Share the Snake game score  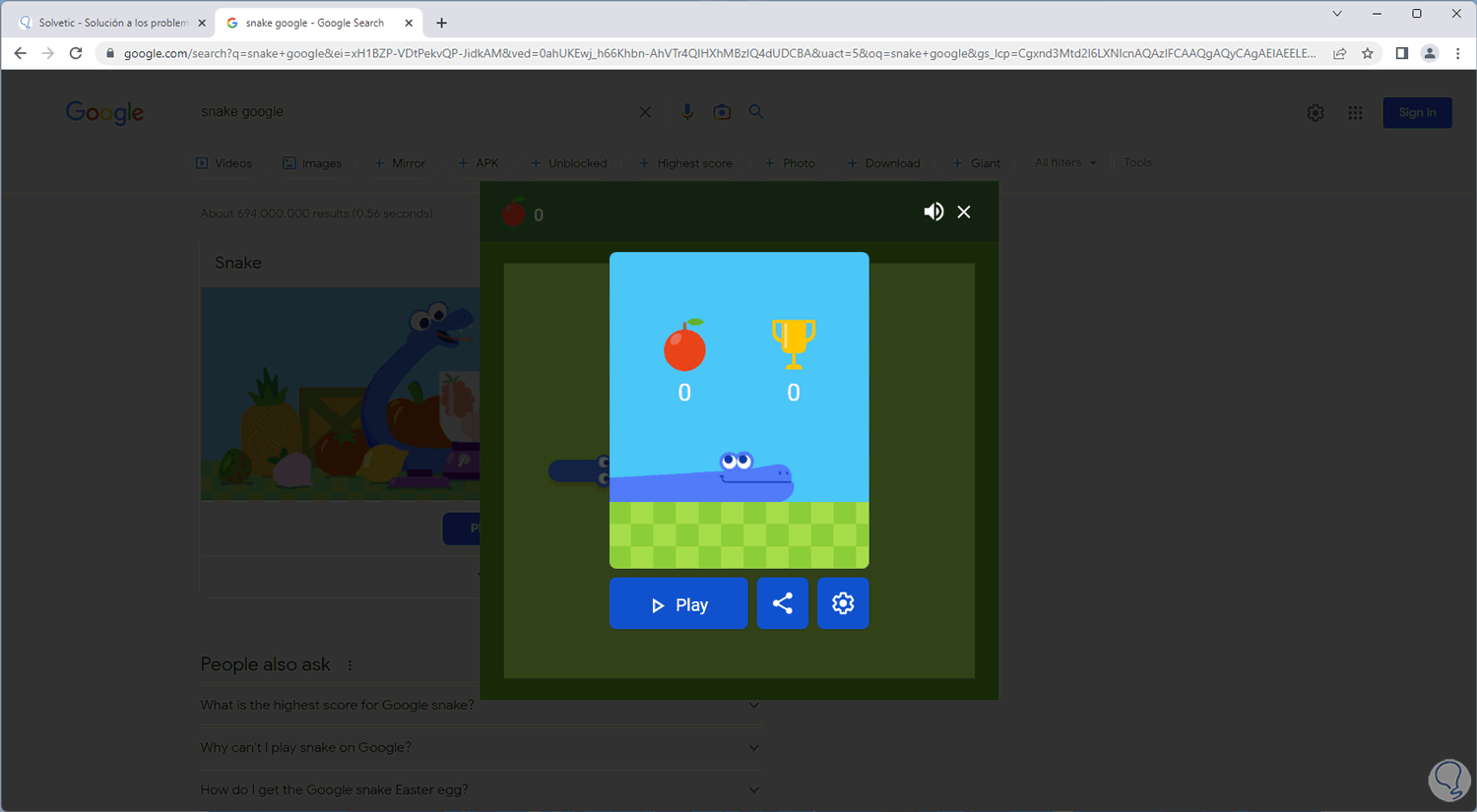point(783,603)
